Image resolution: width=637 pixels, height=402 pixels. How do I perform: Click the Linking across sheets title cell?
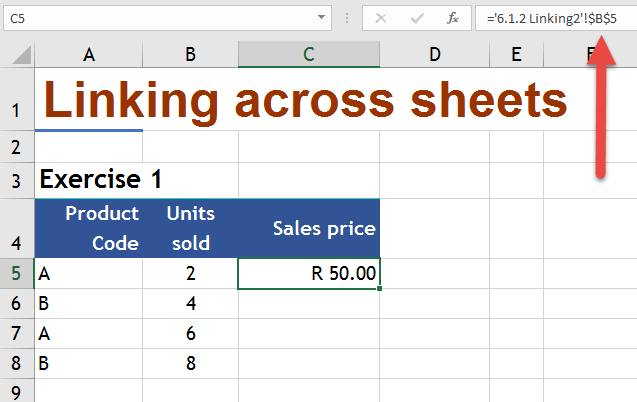tap(300, 100)
